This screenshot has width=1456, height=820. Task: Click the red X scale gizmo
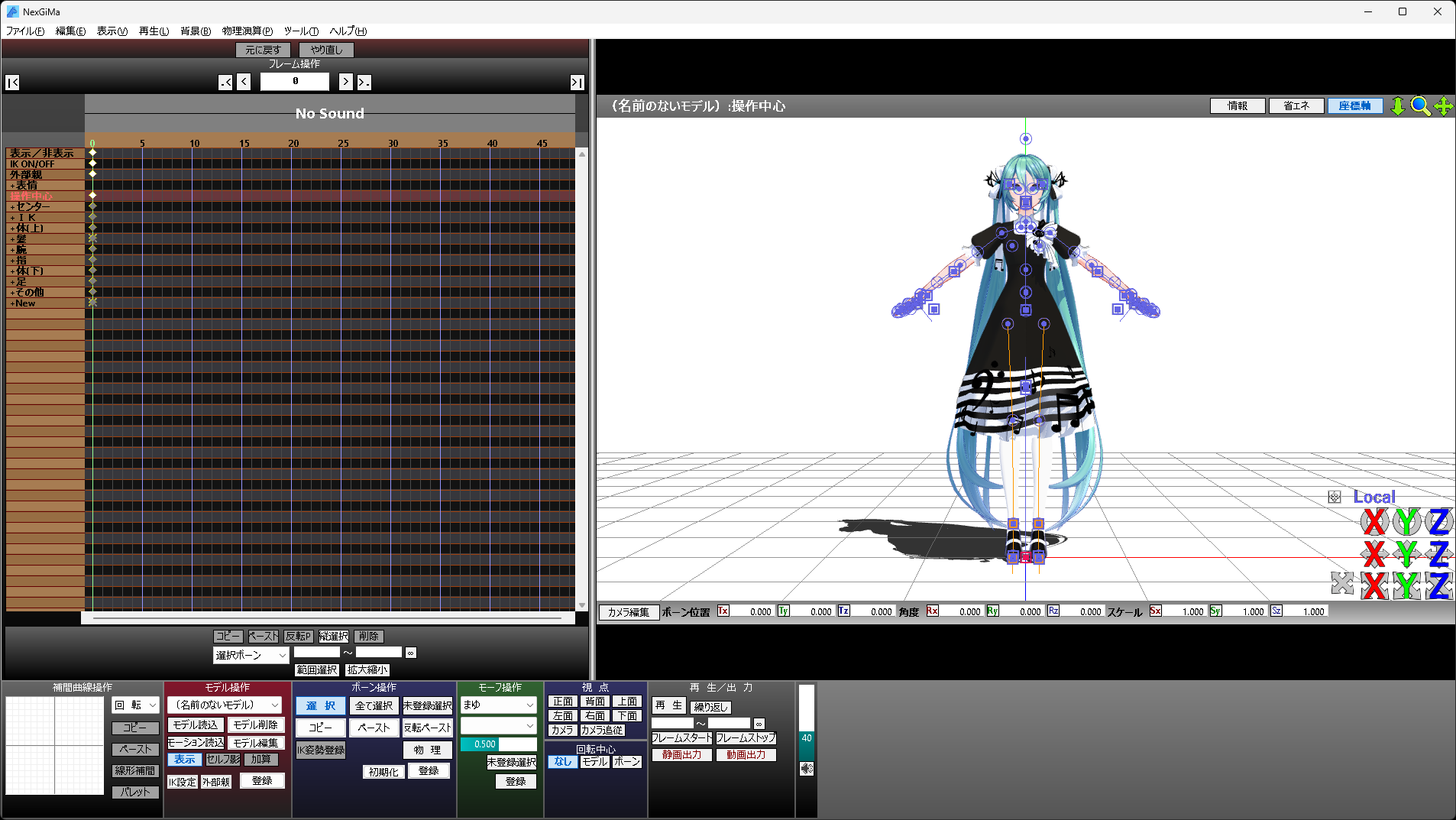click(x=1374, y=585)
